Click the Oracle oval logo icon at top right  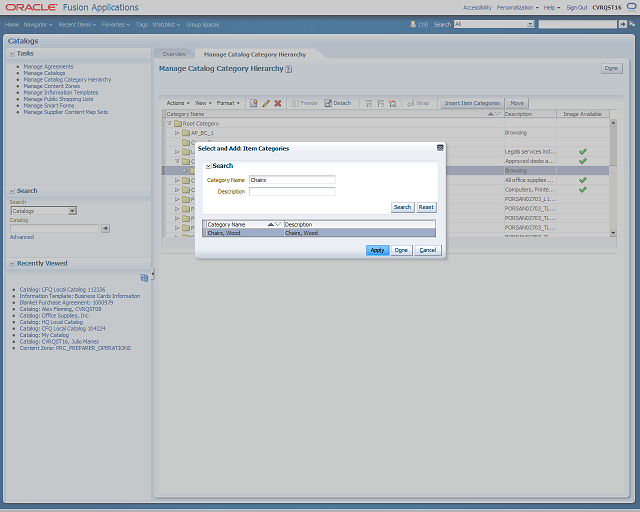[631, 7]
